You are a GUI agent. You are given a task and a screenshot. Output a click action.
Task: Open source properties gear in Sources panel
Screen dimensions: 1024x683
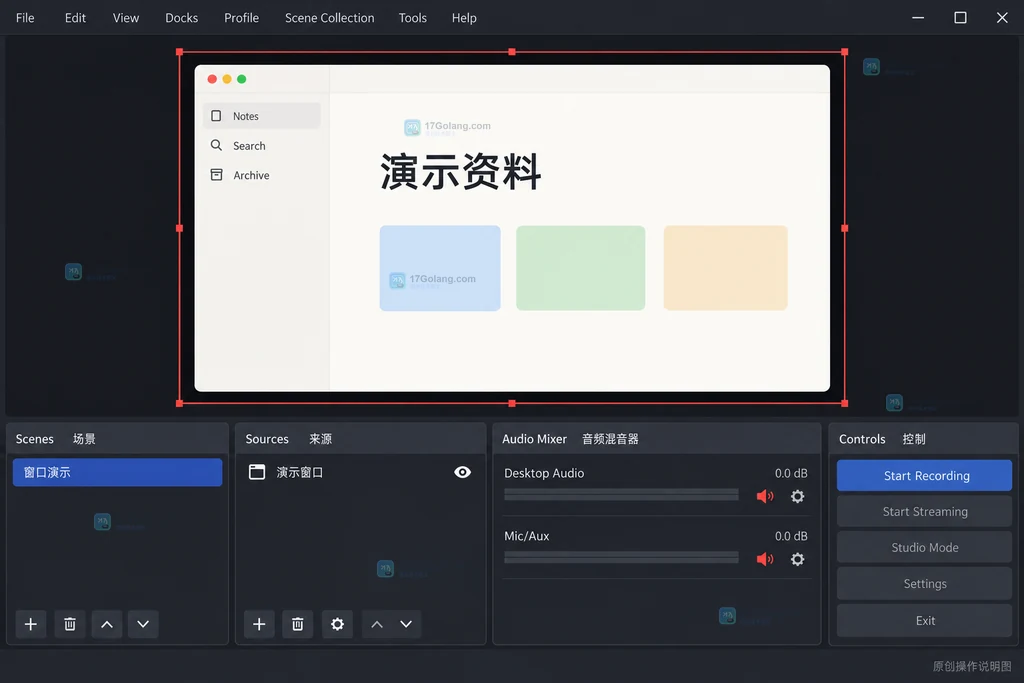[x=337, y=624]
